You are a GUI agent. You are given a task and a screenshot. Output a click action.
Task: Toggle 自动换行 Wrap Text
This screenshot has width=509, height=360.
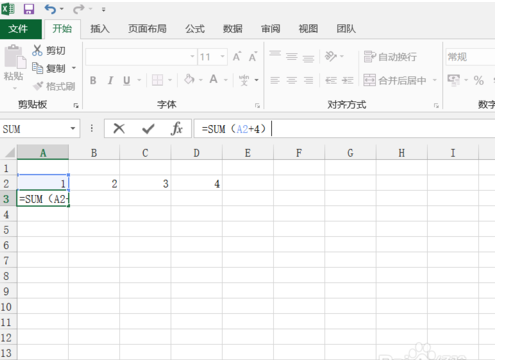tap(390, 57)
